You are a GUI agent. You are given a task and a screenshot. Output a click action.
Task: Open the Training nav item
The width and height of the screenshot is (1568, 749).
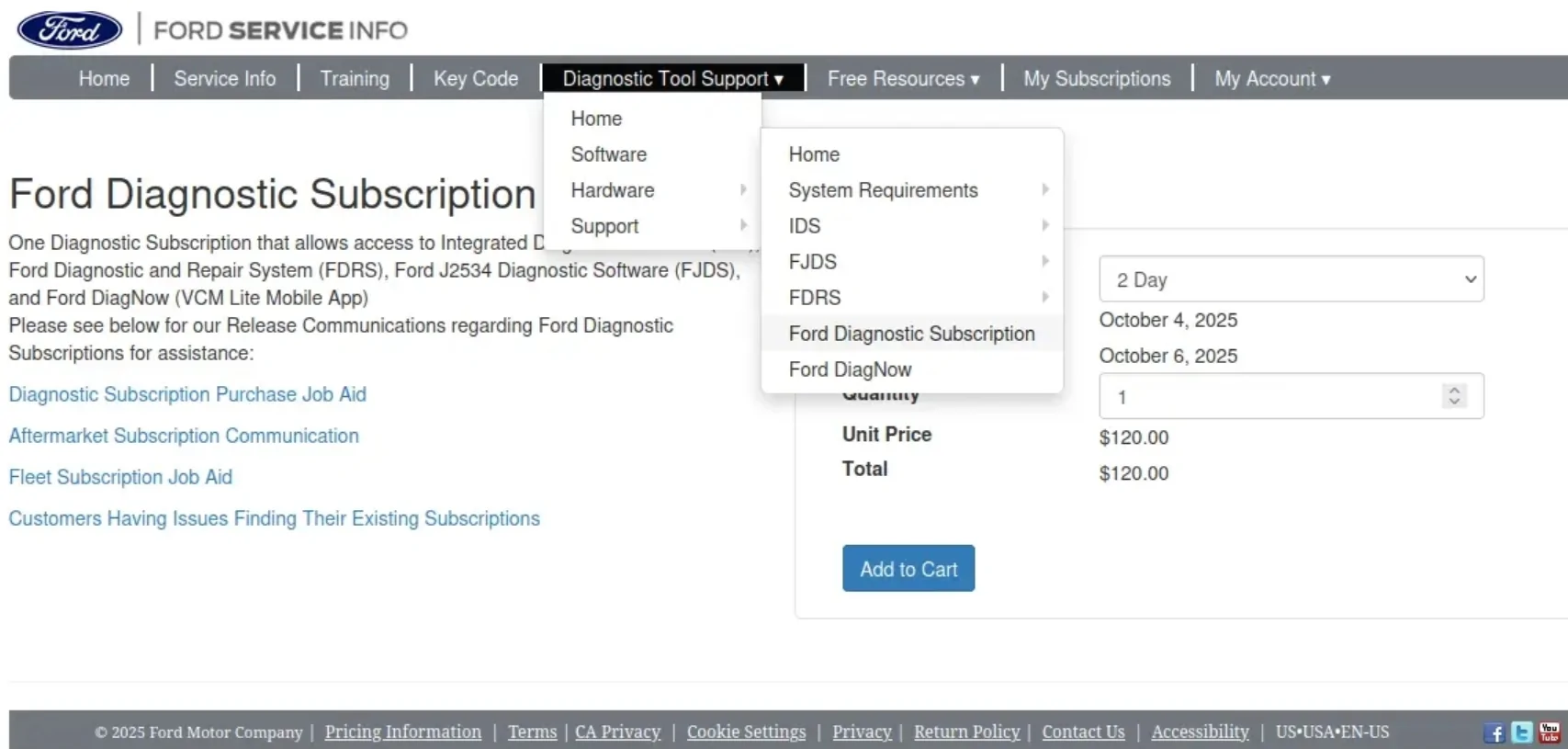[x=355, y=79]
